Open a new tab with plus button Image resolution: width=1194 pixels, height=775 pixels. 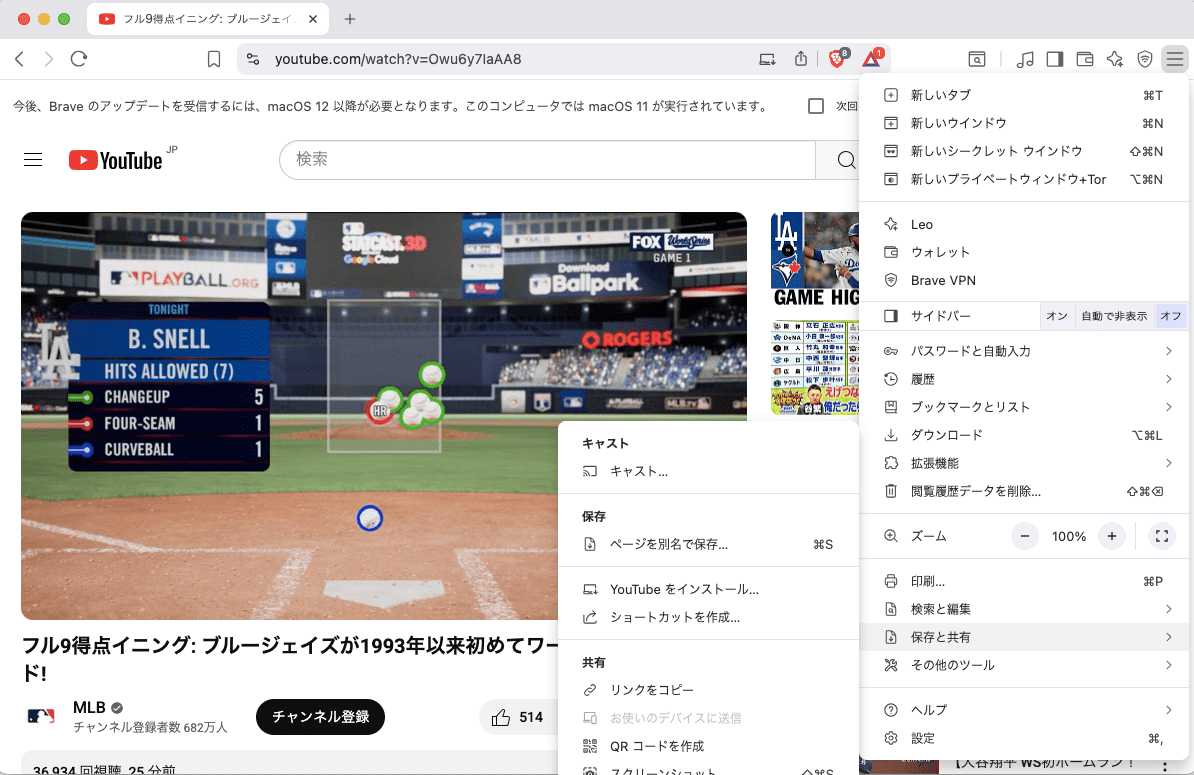[350, 19]
